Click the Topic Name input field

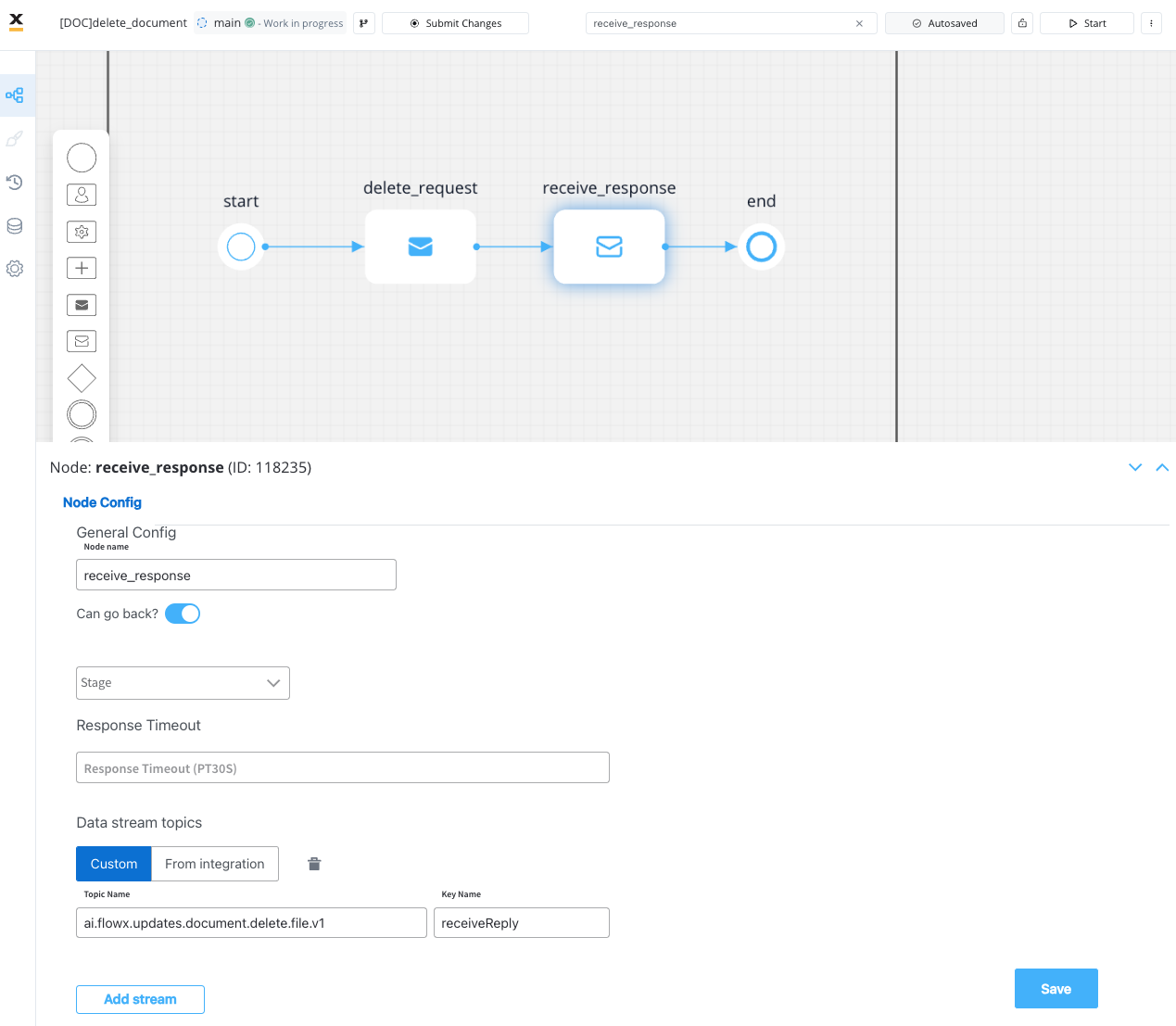point(251,922)
